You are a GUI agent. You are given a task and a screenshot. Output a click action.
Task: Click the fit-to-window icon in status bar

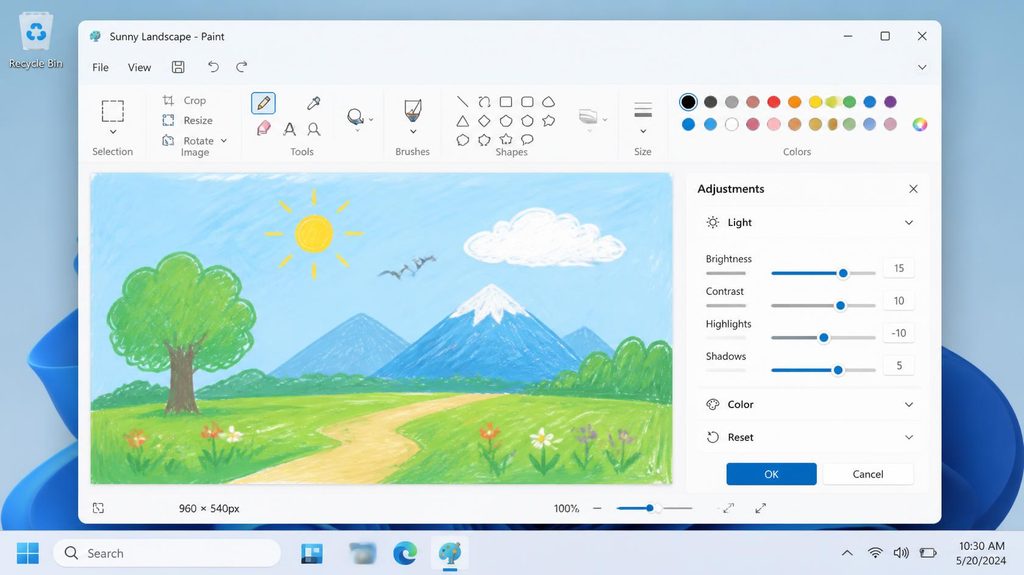[728, 508]
